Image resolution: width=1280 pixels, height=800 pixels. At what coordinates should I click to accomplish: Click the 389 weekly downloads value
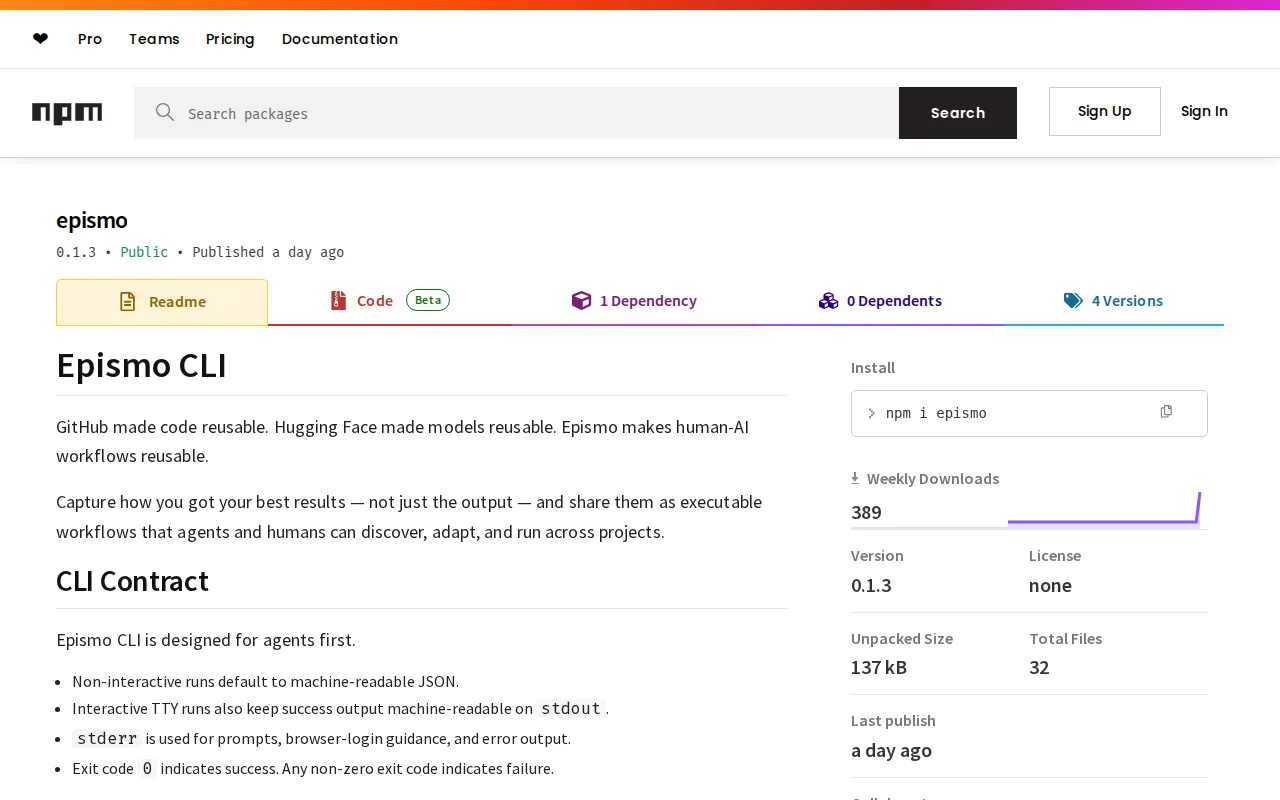pyautogui.click(x=866, y=512)
